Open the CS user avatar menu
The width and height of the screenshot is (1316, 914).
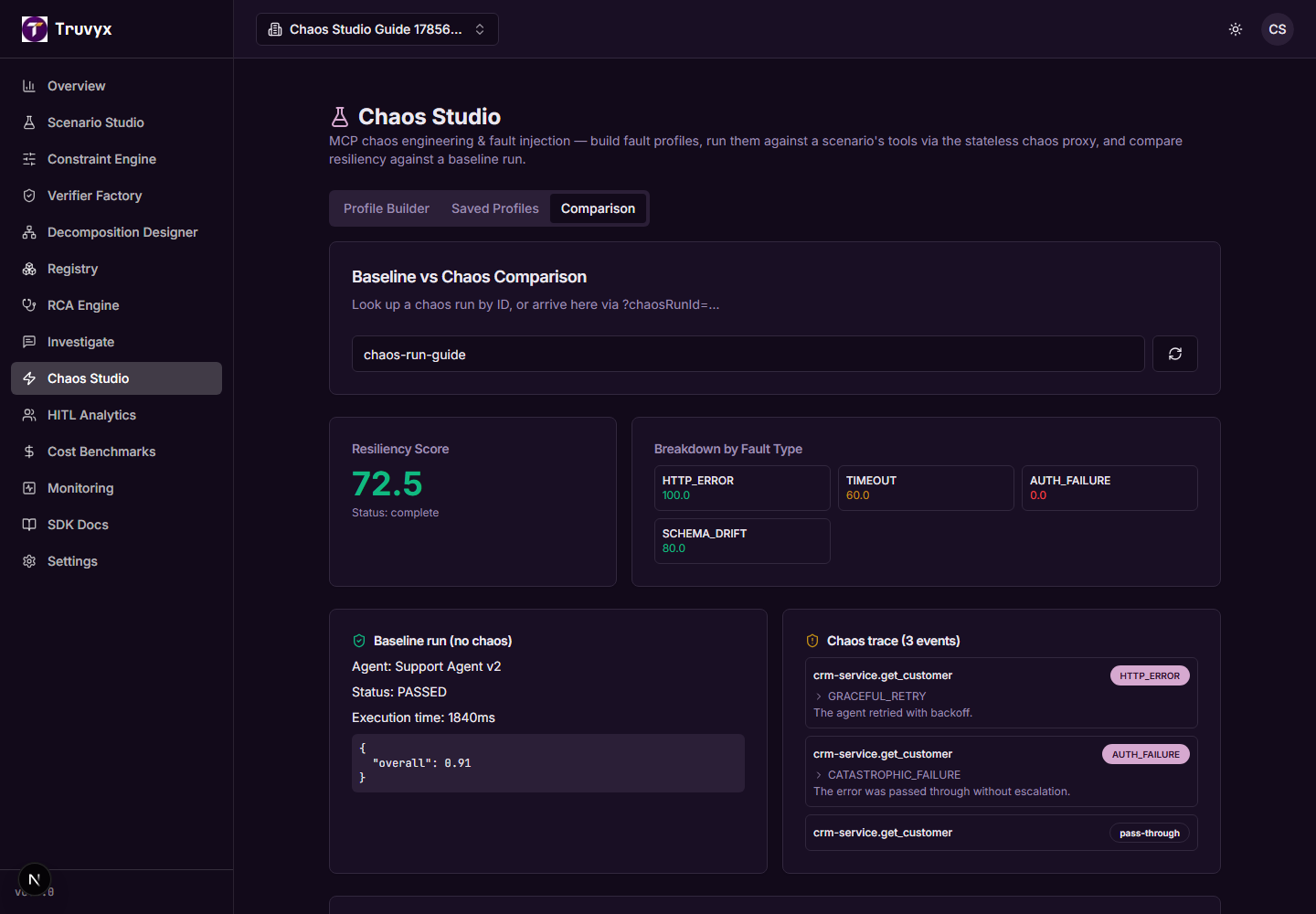coord(1278,29)
